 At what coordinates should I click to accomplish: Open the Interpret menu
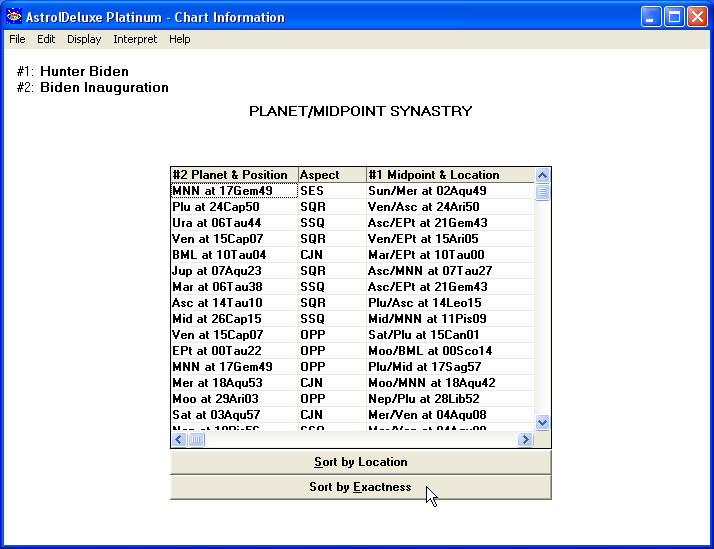pos(135,39)
